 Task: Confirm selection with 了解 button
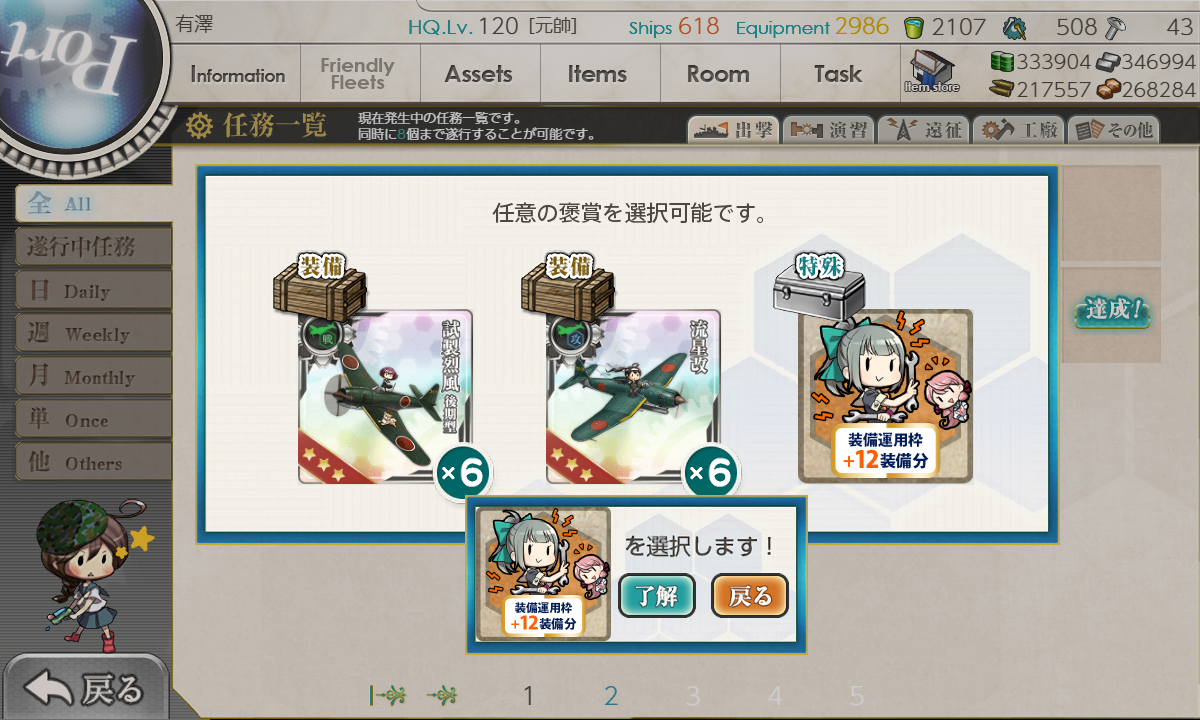click(x=657, y=597)
